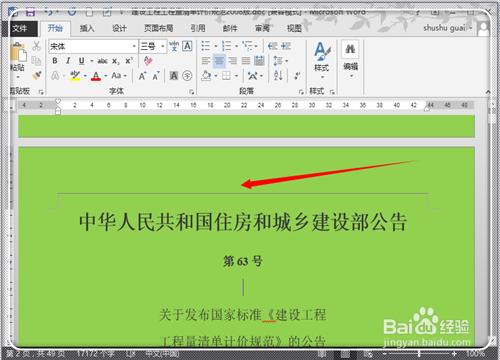Screen dimensions: 500x360
Task: Toggle show paragraph marks icon
Action: (296, 76)
